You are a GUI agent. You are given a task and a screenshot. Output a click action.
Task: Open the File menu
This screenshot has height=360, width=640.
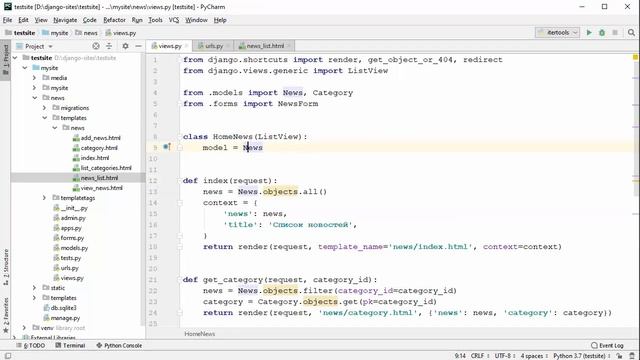point(7,20)
